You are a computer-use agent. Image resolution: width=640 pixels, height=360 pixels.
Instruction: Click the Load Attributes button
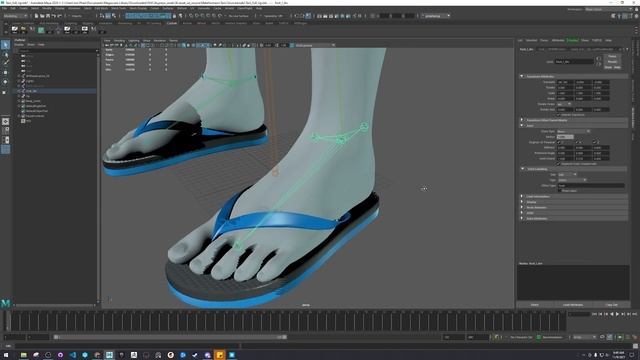click(573, 305)
